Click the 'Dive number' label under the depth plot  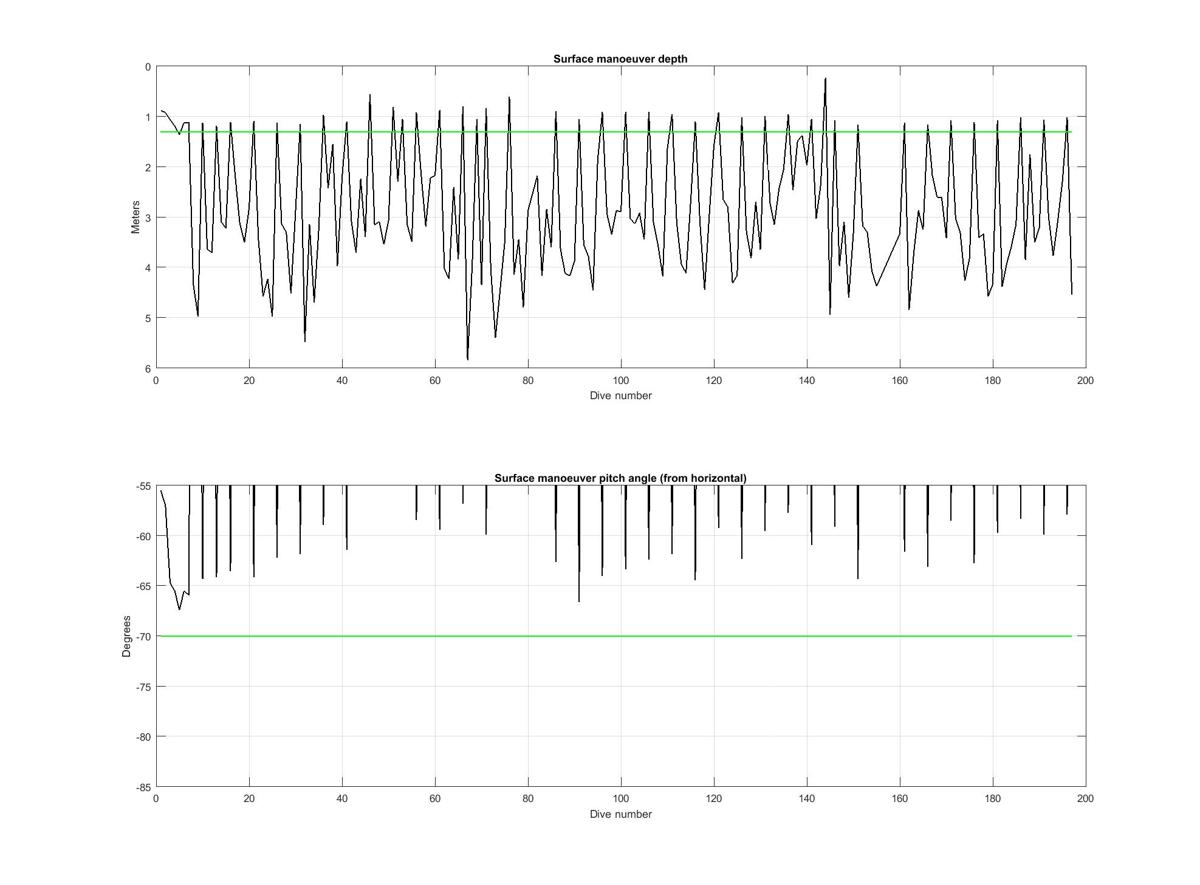click(620, 395)
